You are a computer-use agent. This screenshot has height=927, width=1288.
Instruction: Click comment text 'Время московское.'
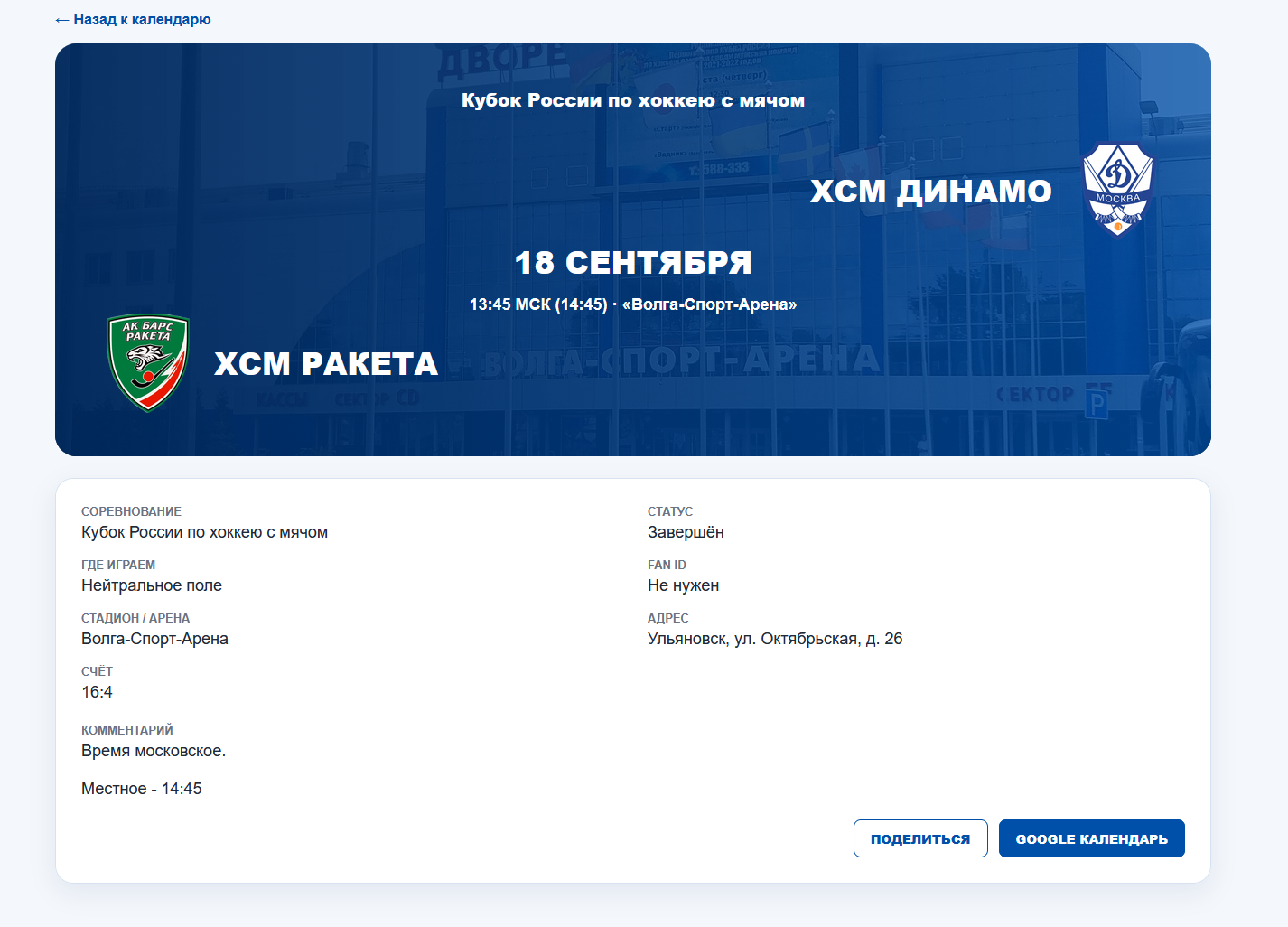(x=154, y=751)
